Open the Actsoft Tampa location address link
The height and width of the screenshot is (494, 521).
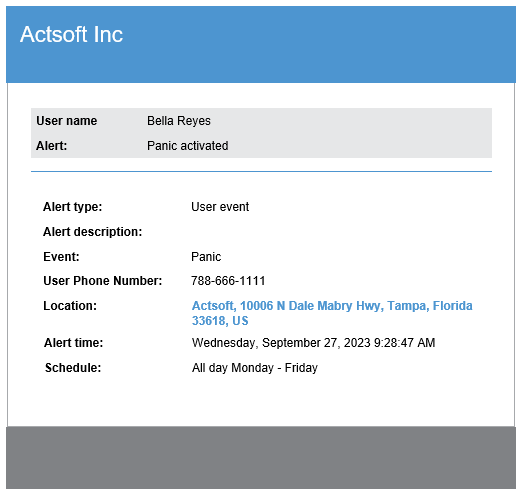point(332,313)
